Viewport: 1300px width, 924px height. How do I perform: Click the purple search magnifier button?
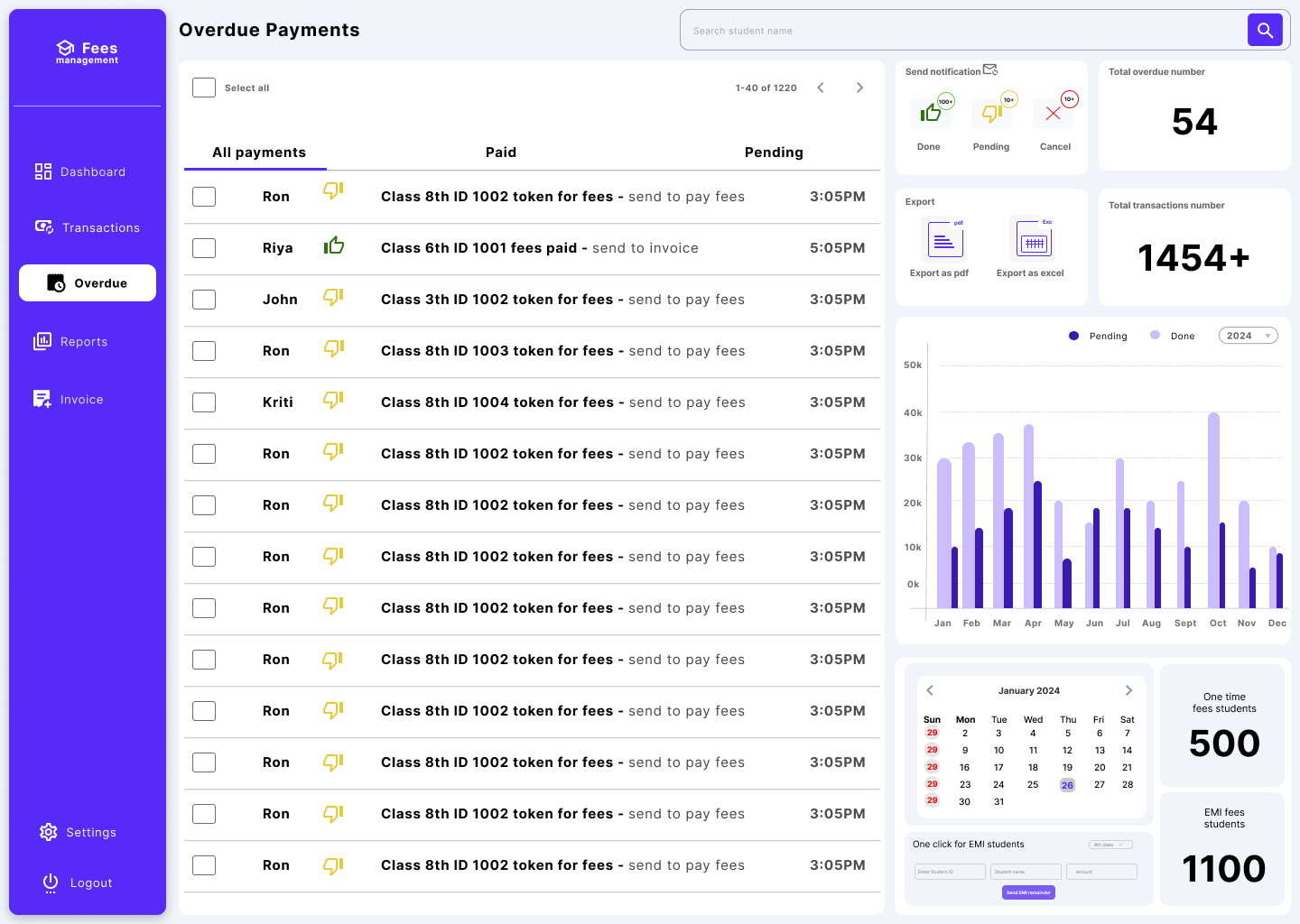[1265, 30]
